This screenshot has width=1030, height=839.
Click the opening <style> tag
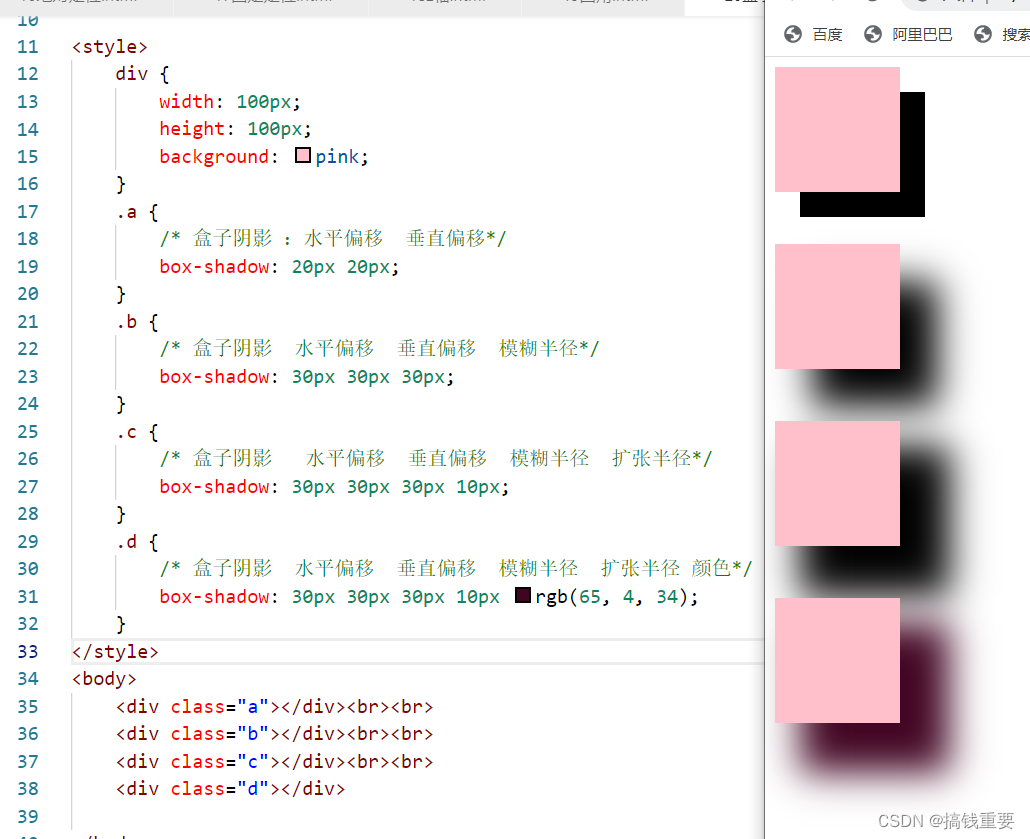click(110, 47)
